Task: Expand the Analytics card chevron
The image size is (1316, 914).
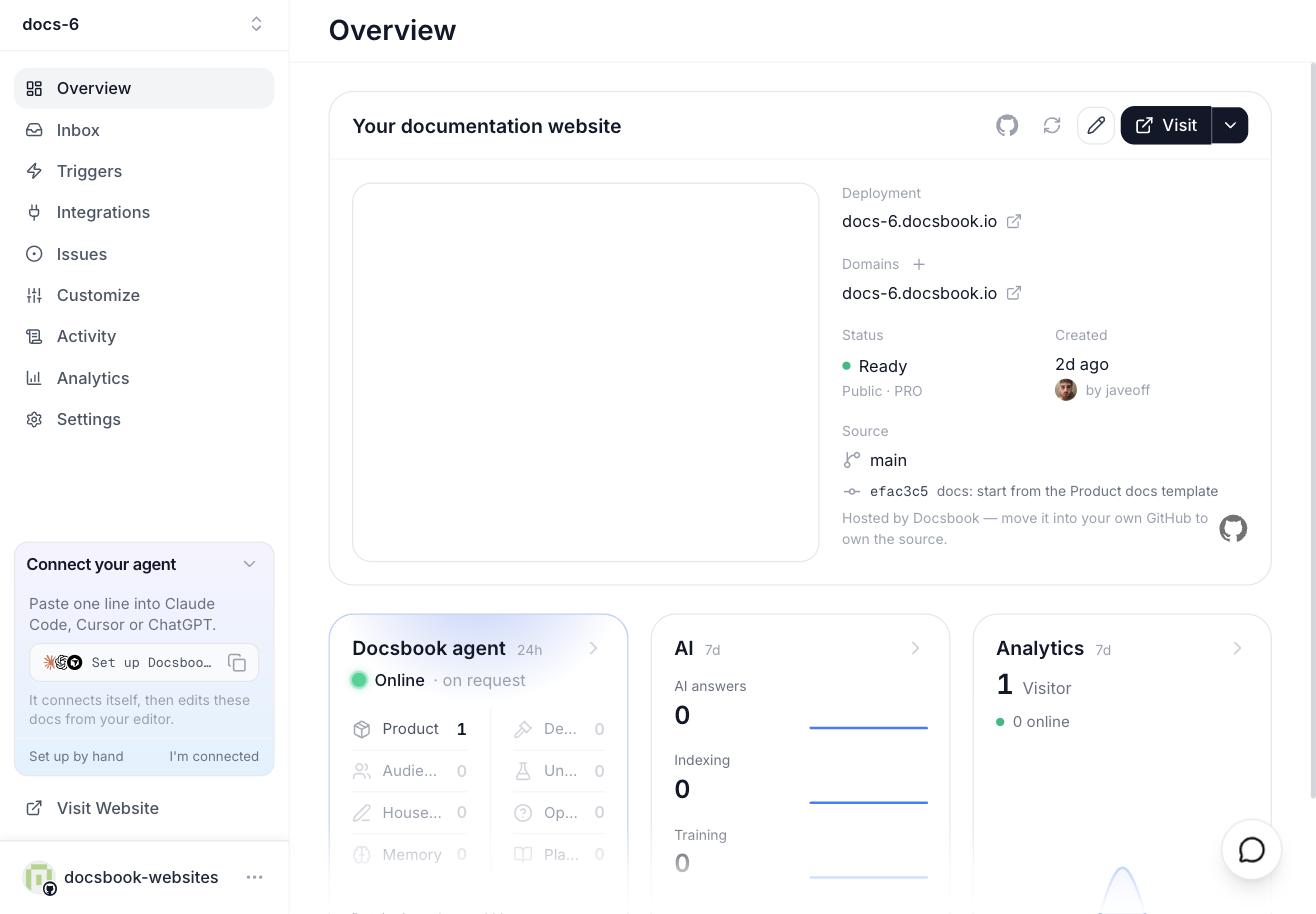Action: click(x=1237, y=648)
